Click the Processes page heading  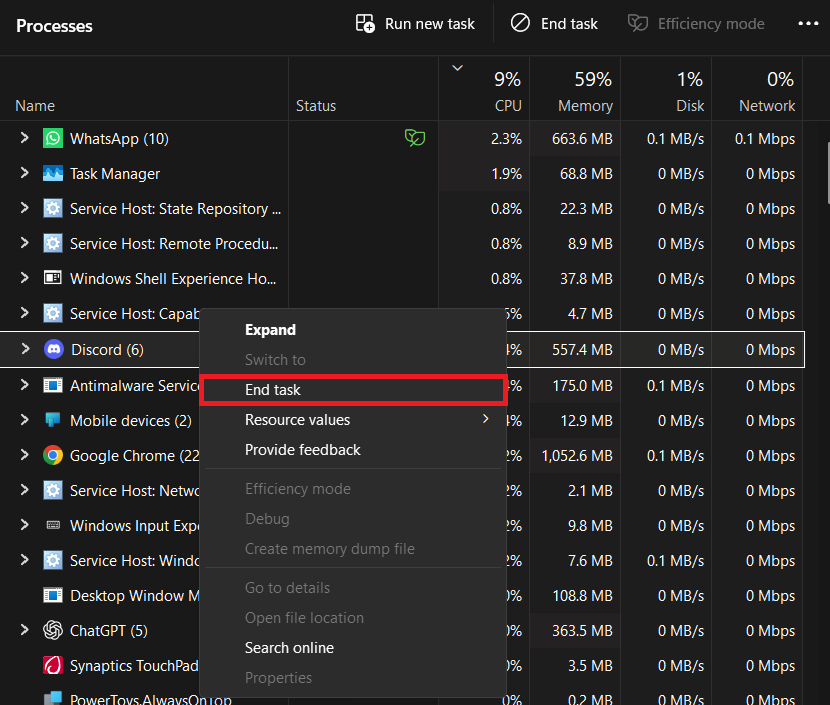[54, 26]
